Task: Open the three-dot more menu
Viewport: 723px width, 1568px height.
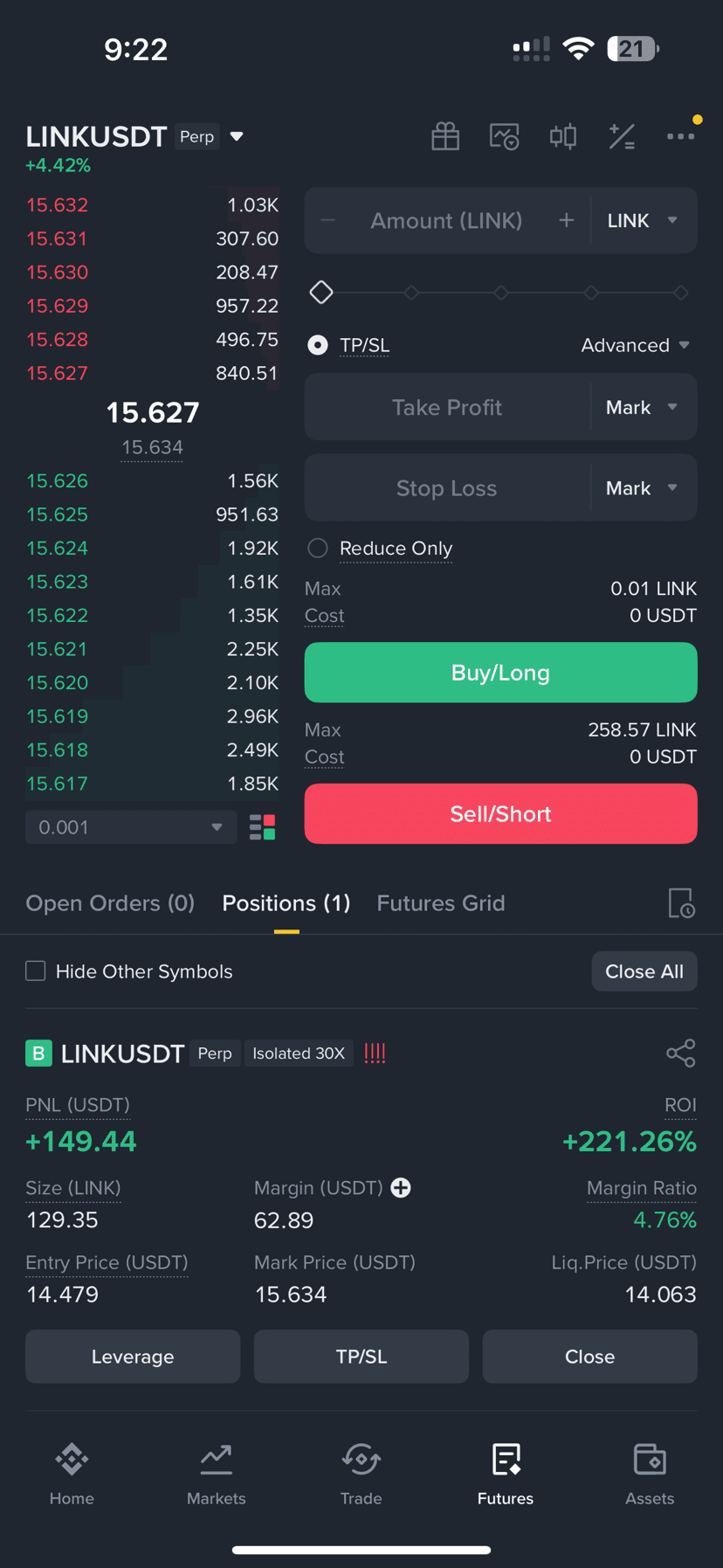Action: pyautogui.click(x=681, y=136)
